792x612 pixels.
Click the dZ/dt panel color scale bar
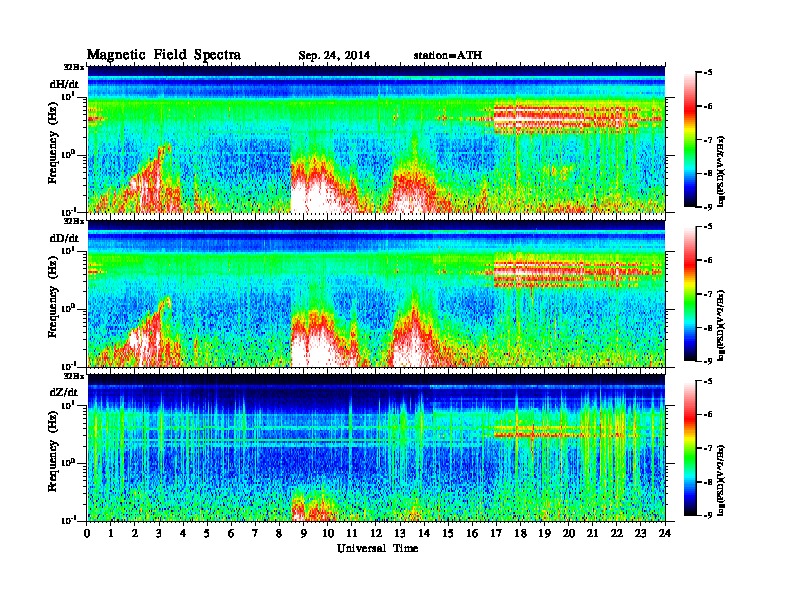click(689, 448)
